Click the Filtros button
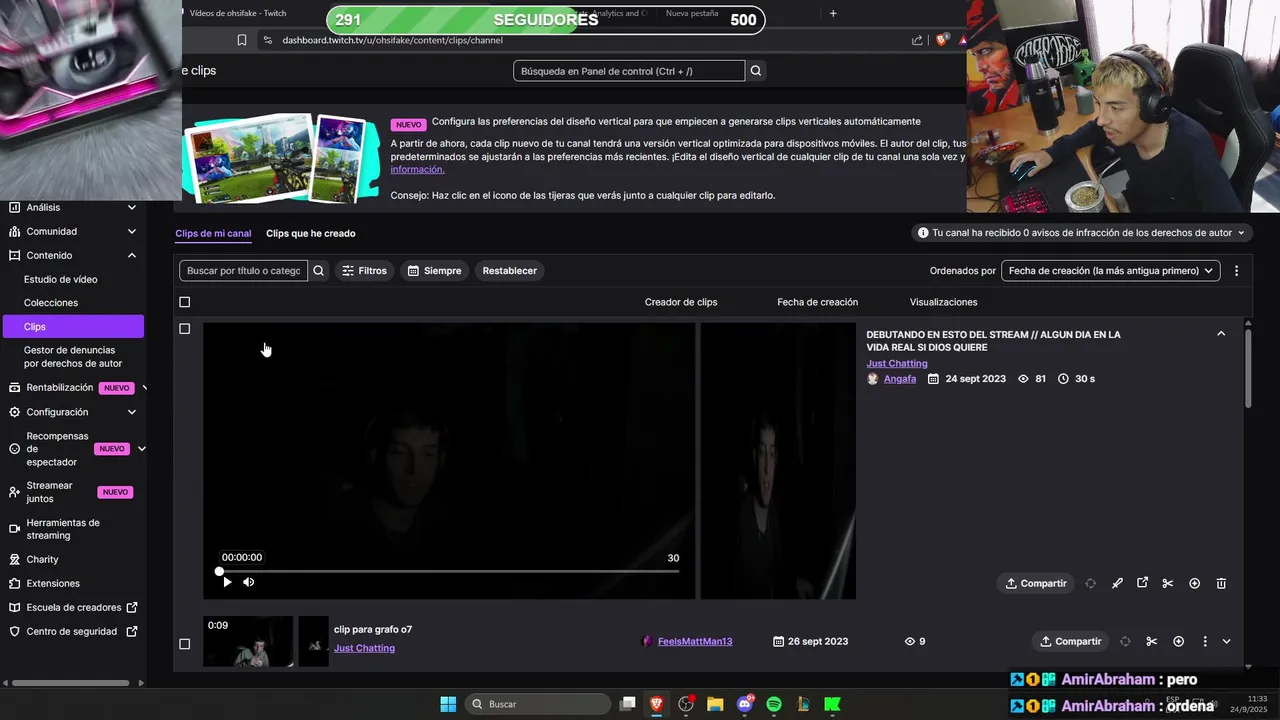1280x720 pixels. coord(364,271)
